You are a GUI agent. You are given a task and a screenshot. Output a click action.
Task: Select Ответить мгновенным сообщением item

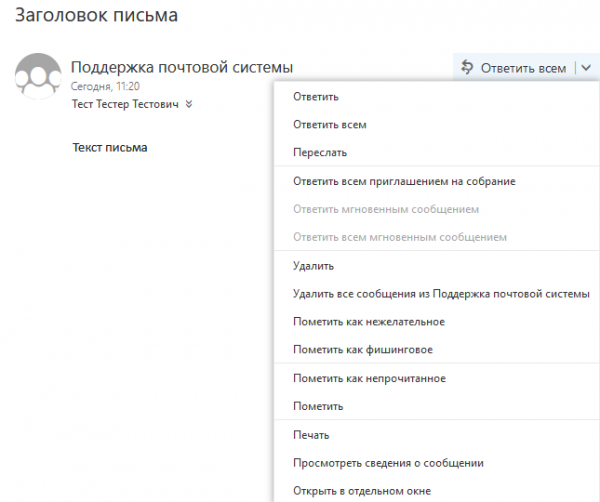(x=437, y=209)
